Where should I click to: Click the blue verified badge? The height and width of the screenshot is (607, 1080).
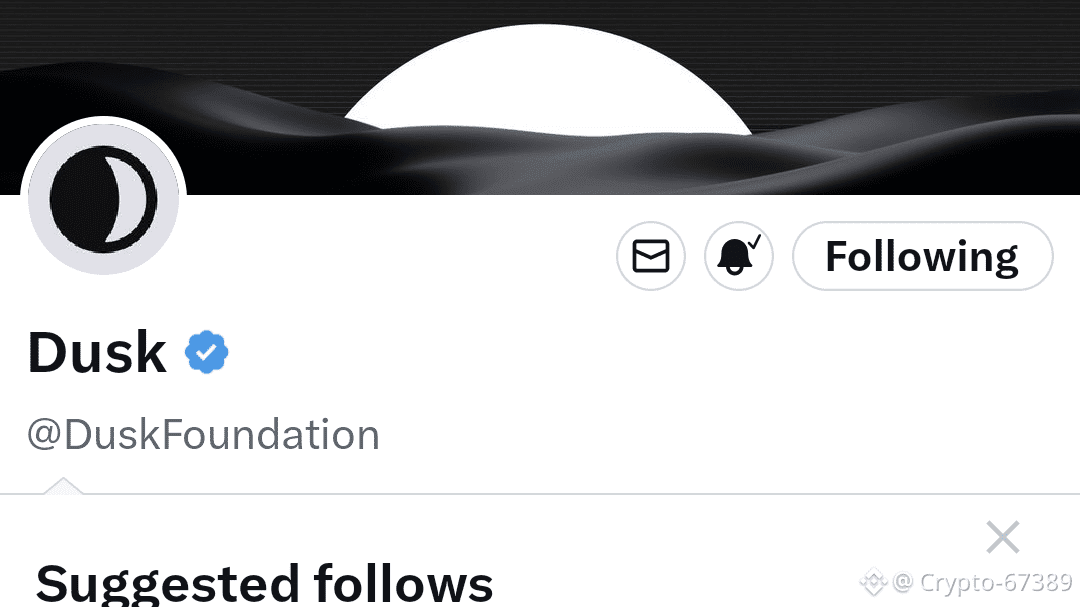point(206,352)
